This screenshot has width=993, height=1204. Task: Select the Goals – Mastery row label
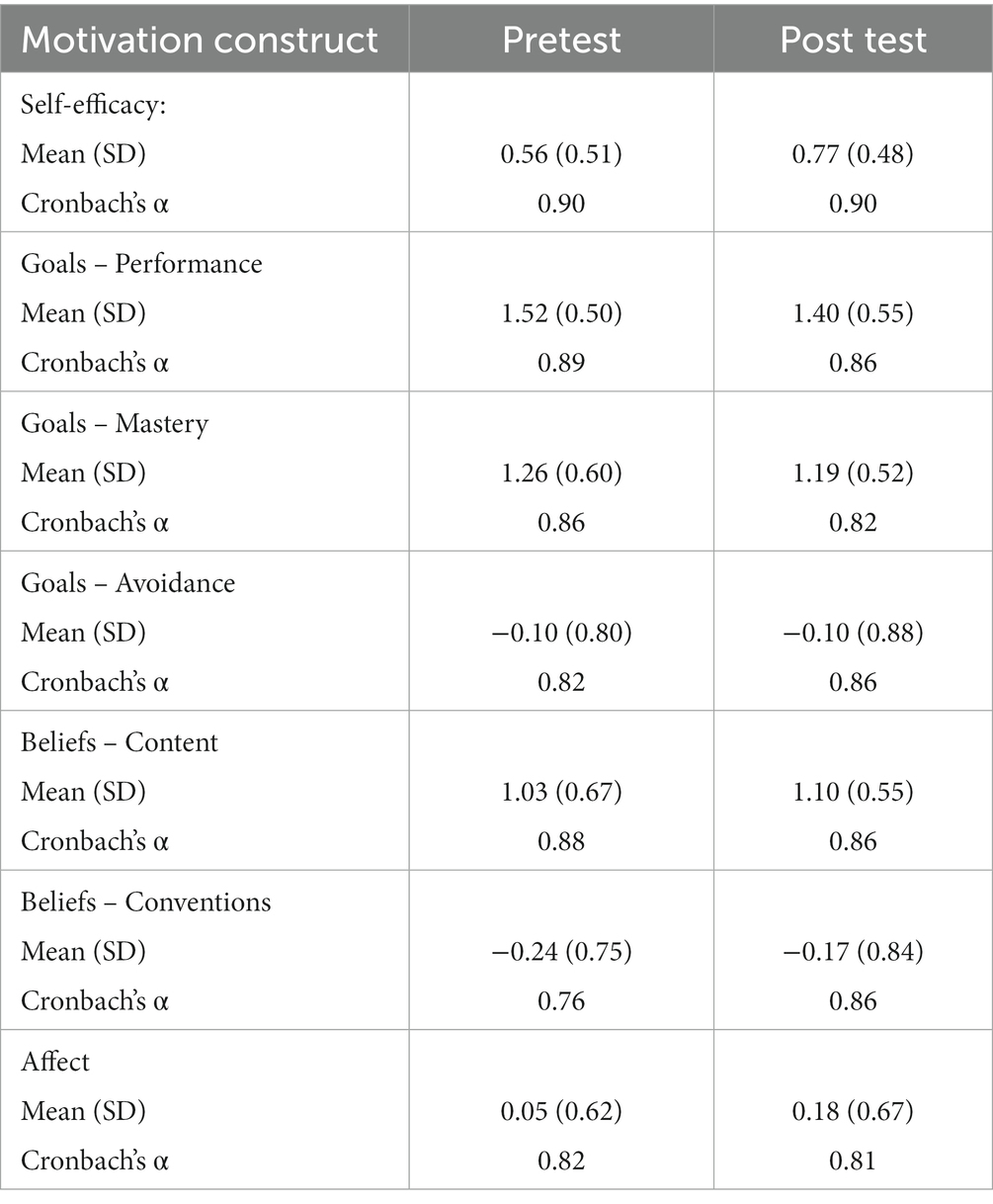coord(115,423)
